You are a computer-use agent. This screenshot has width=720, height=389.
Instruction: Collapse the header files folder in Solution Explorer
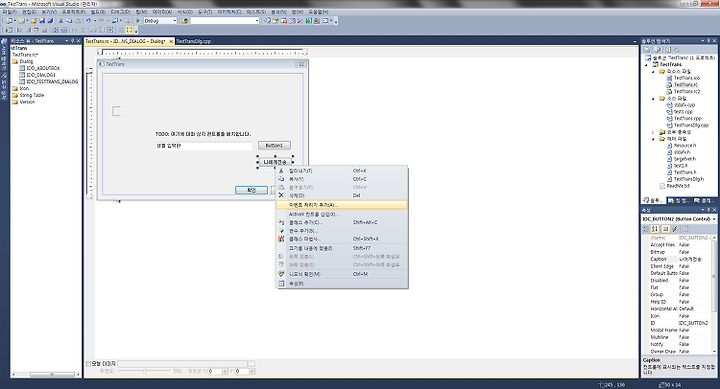653,139
